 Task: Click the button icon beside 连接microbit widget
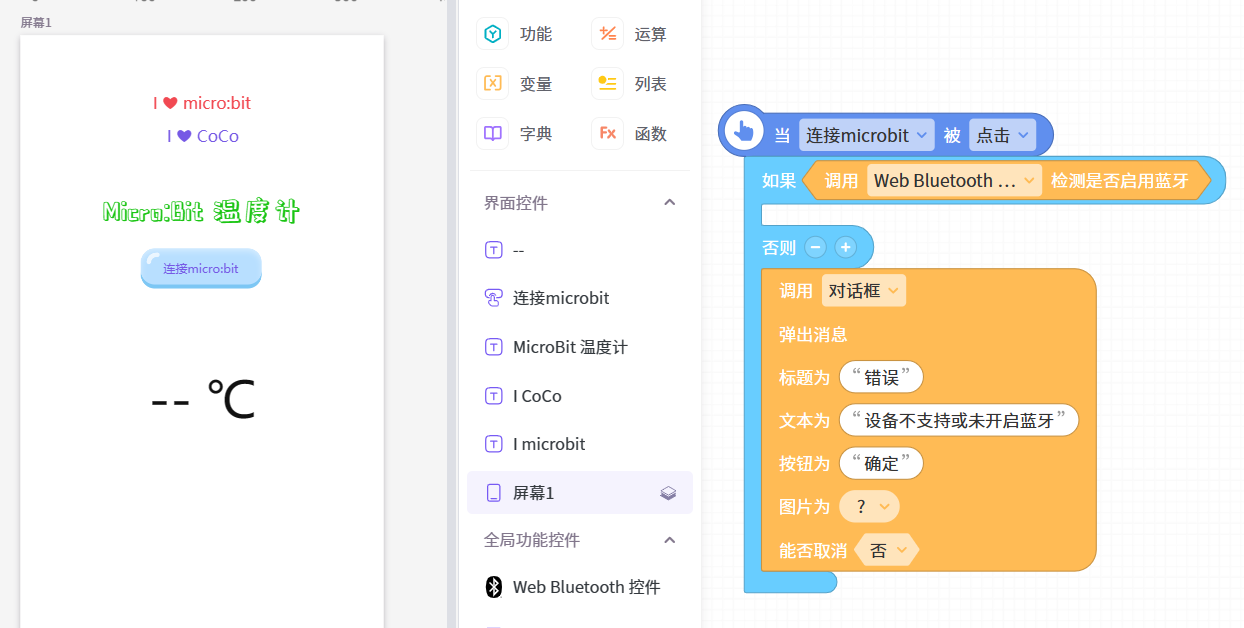click(x=493, y=298)
